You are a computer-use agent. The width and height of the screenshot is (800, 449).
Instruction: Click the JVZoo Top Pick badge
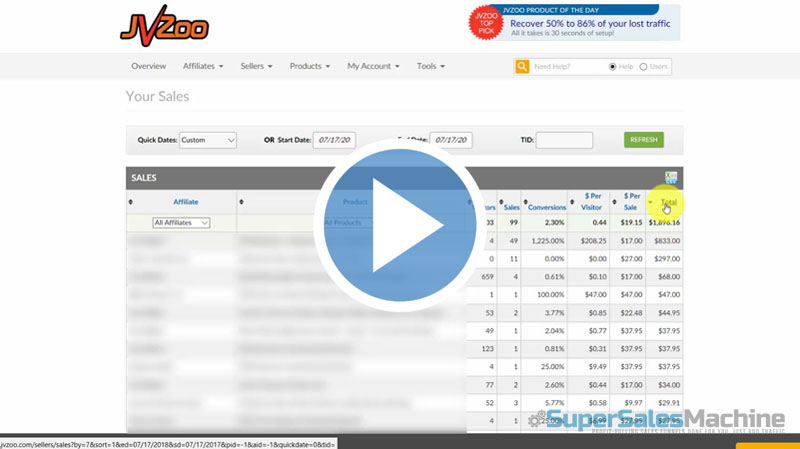483,23
